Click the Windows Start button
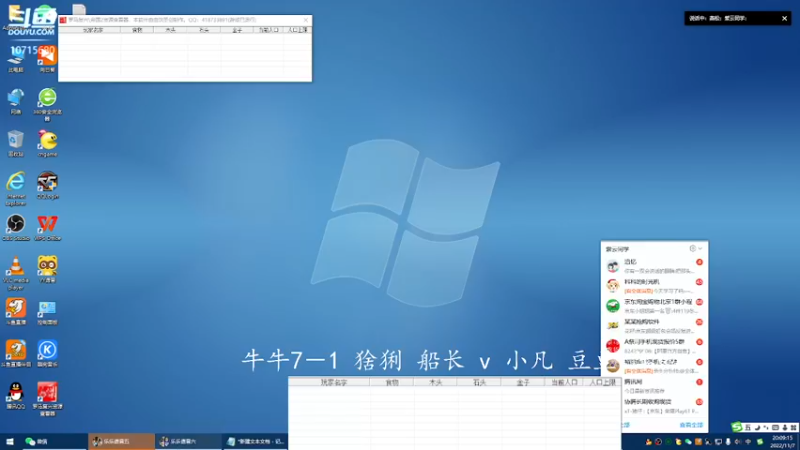Screen dimensions: 800x450 click(x=10, y=441)
